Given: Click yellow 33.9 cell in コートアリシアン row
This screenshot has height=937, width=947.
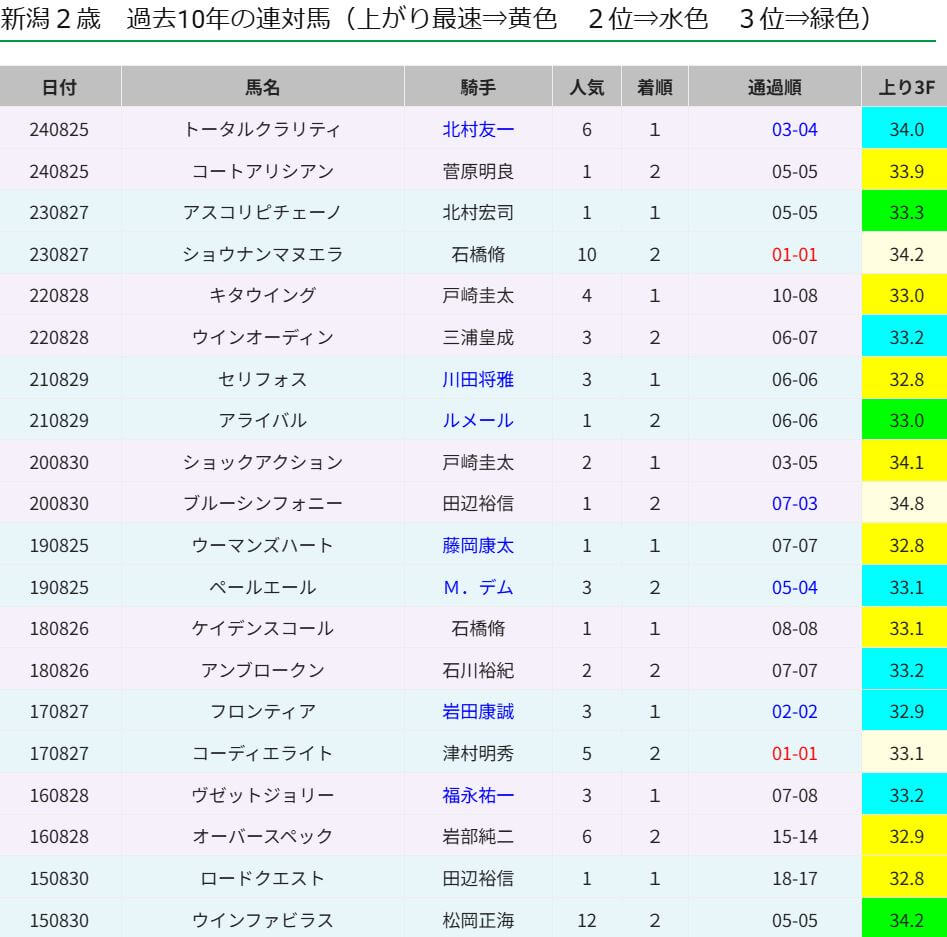Looking at the screenshot, I should pyautogui.click(x=905, y=171).
